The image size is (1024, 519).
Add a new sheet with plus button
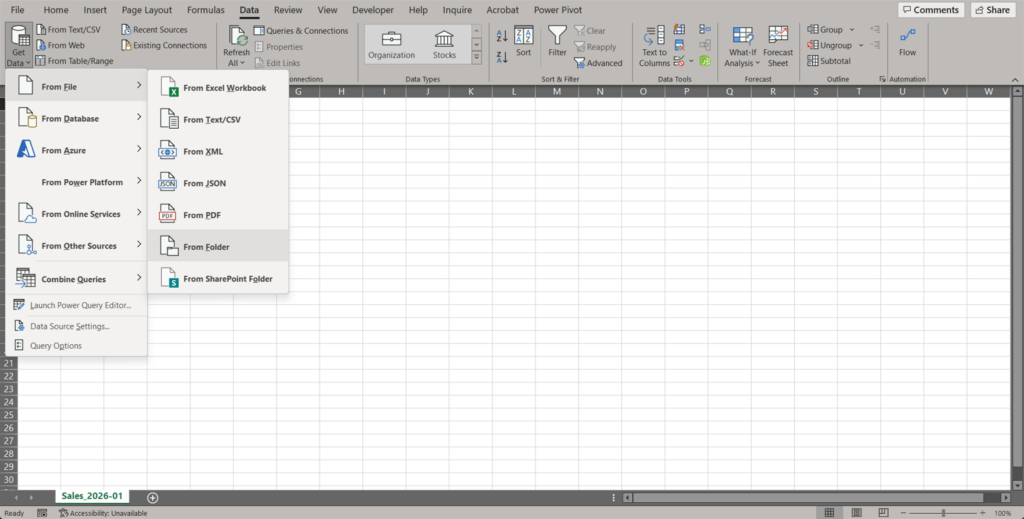pyautogui.click(x=153, y=497)
